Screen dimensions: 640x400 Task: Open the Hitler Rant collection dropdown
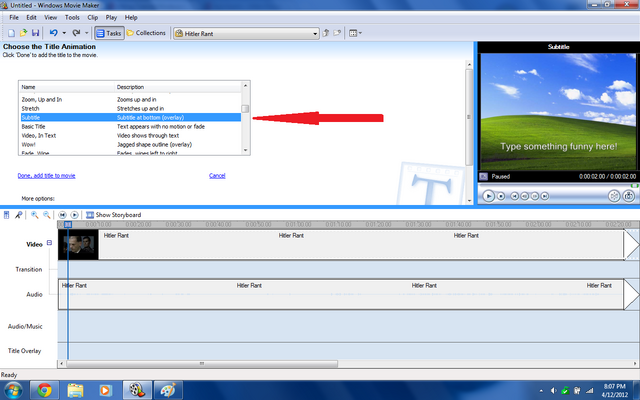point(246,33)
